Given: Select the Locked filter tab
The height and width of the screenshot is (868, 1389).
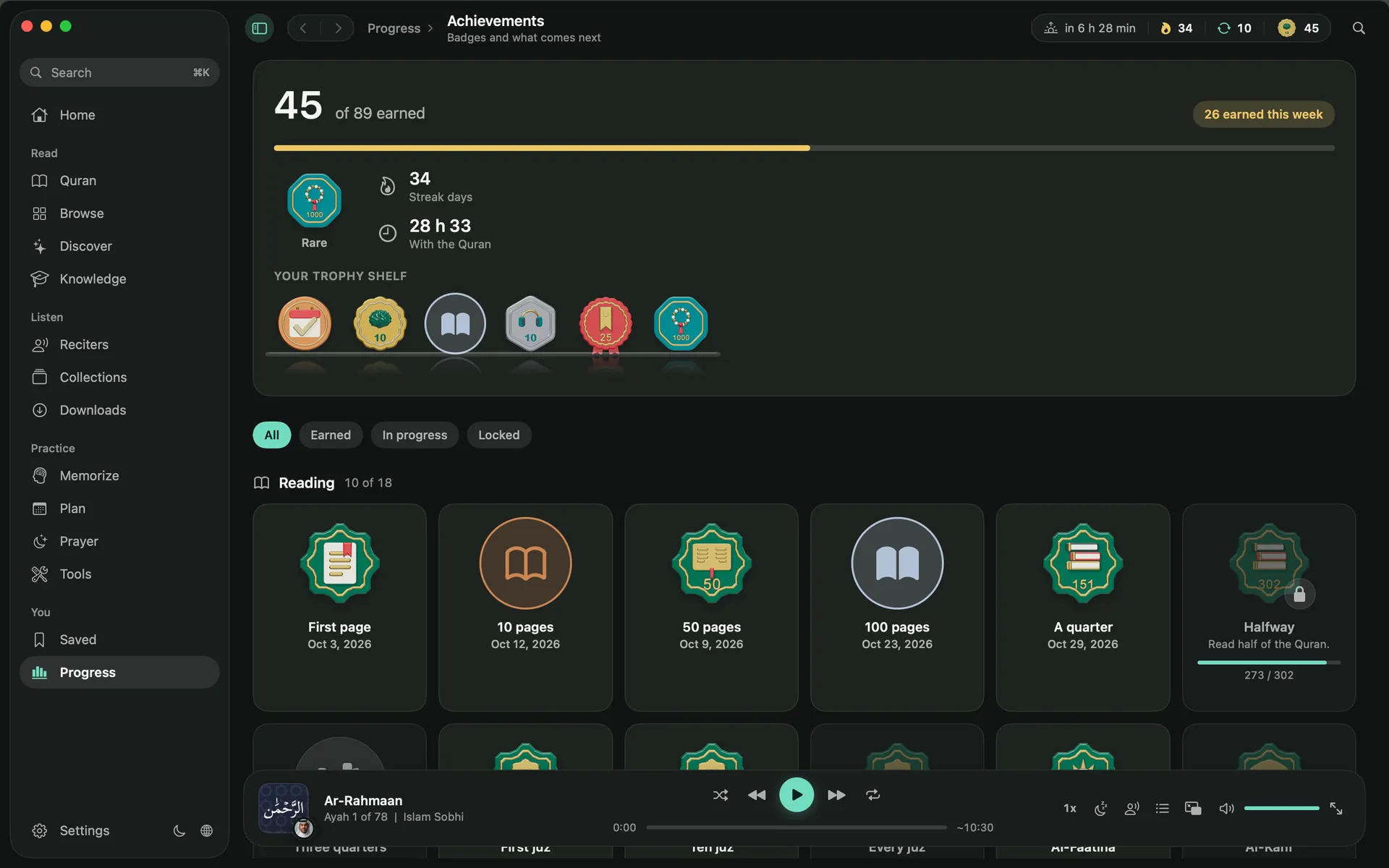Looking at the screenshot, I should pos(498,435).
